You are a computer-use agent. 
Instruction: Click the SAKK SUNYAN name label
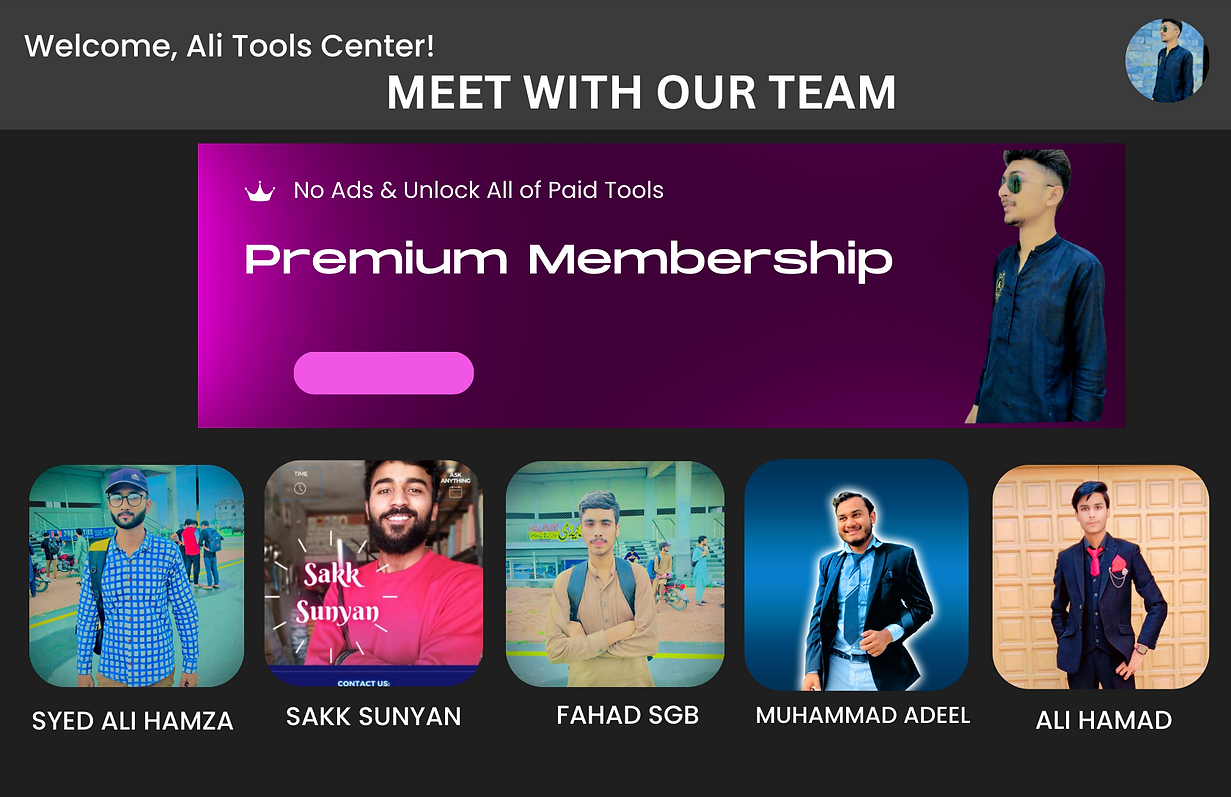pos(373,716)
